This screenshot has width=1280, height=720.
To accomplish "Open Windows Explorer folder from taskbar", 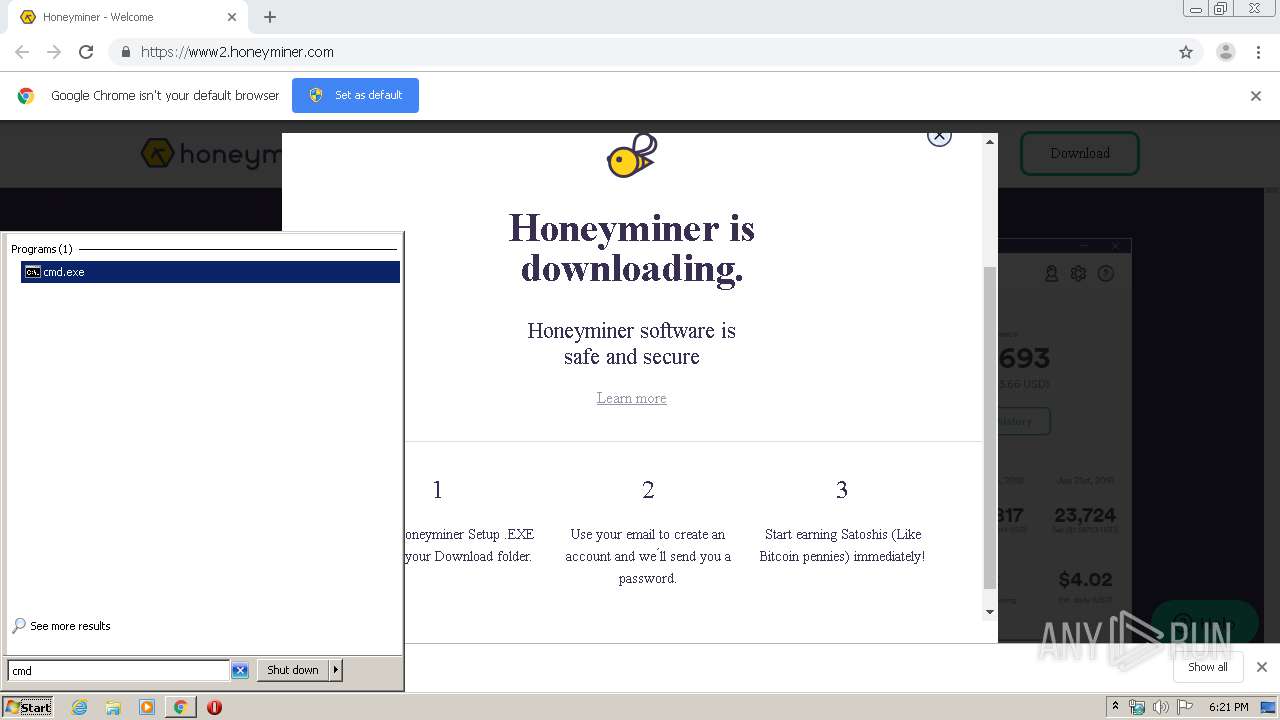I will click(113, 707).
